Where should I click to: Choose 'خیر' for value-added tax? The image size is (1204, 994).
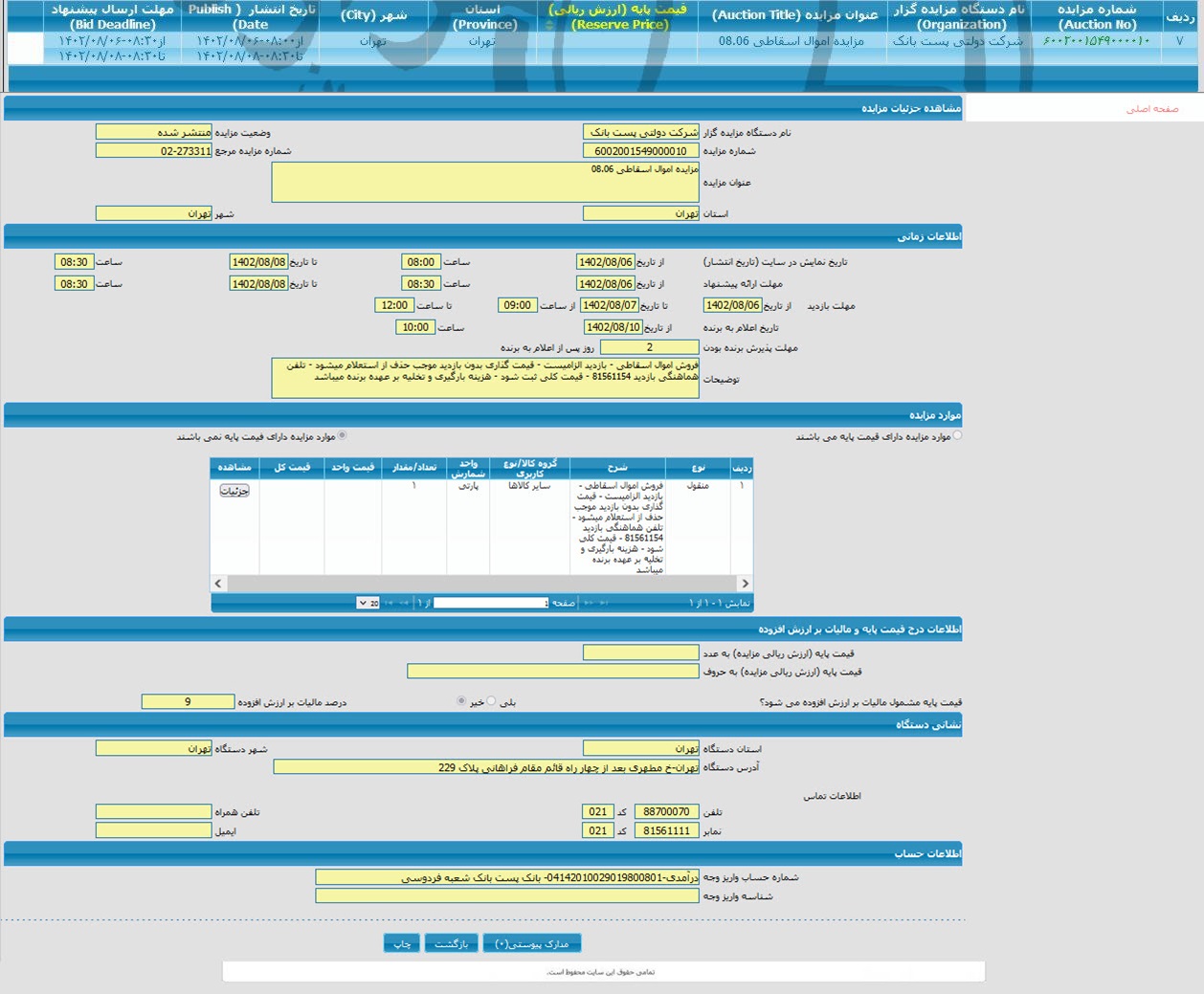461,701
